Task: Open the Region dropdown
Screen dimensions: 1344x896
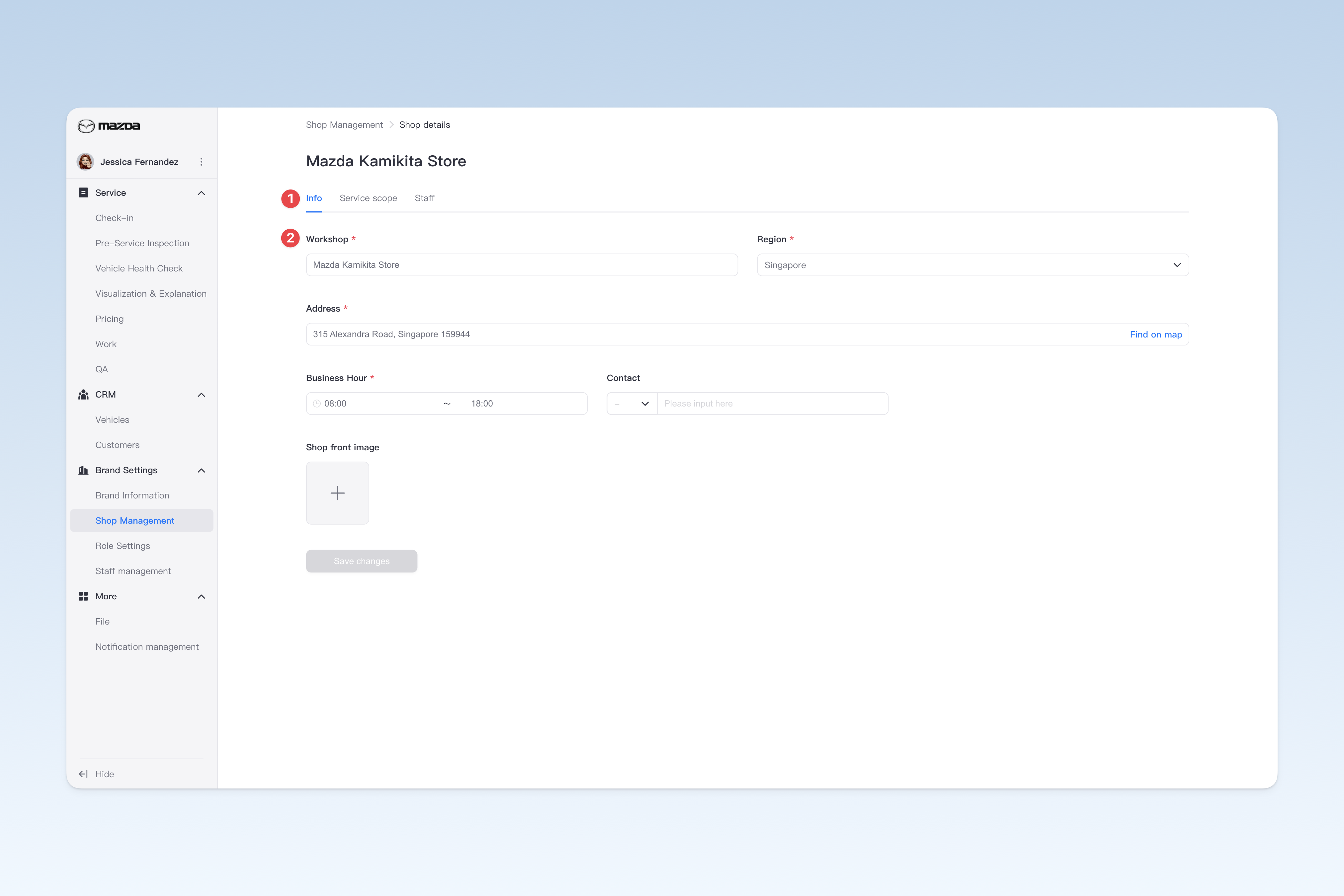Action: coord(973,265)
